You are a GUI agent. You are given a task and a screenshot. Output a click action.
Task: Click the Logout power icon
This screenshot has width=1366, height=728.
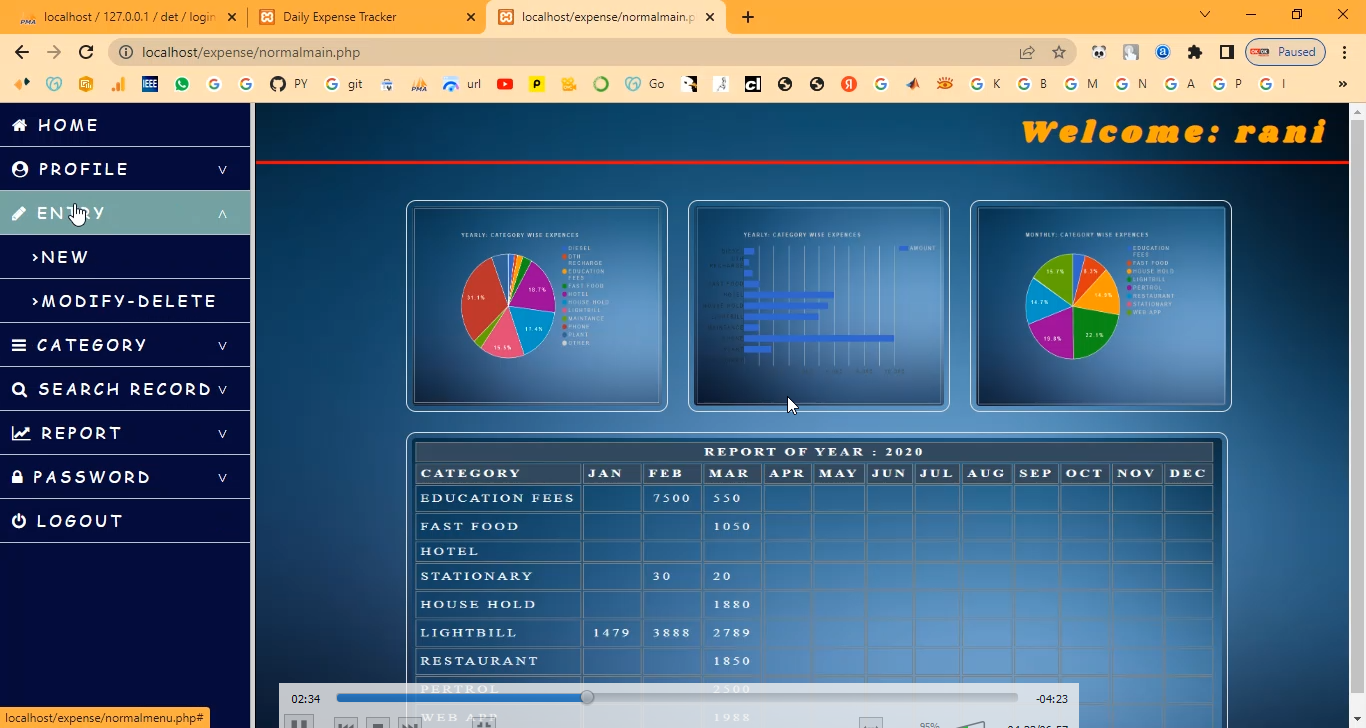click(x=19, y=521)
